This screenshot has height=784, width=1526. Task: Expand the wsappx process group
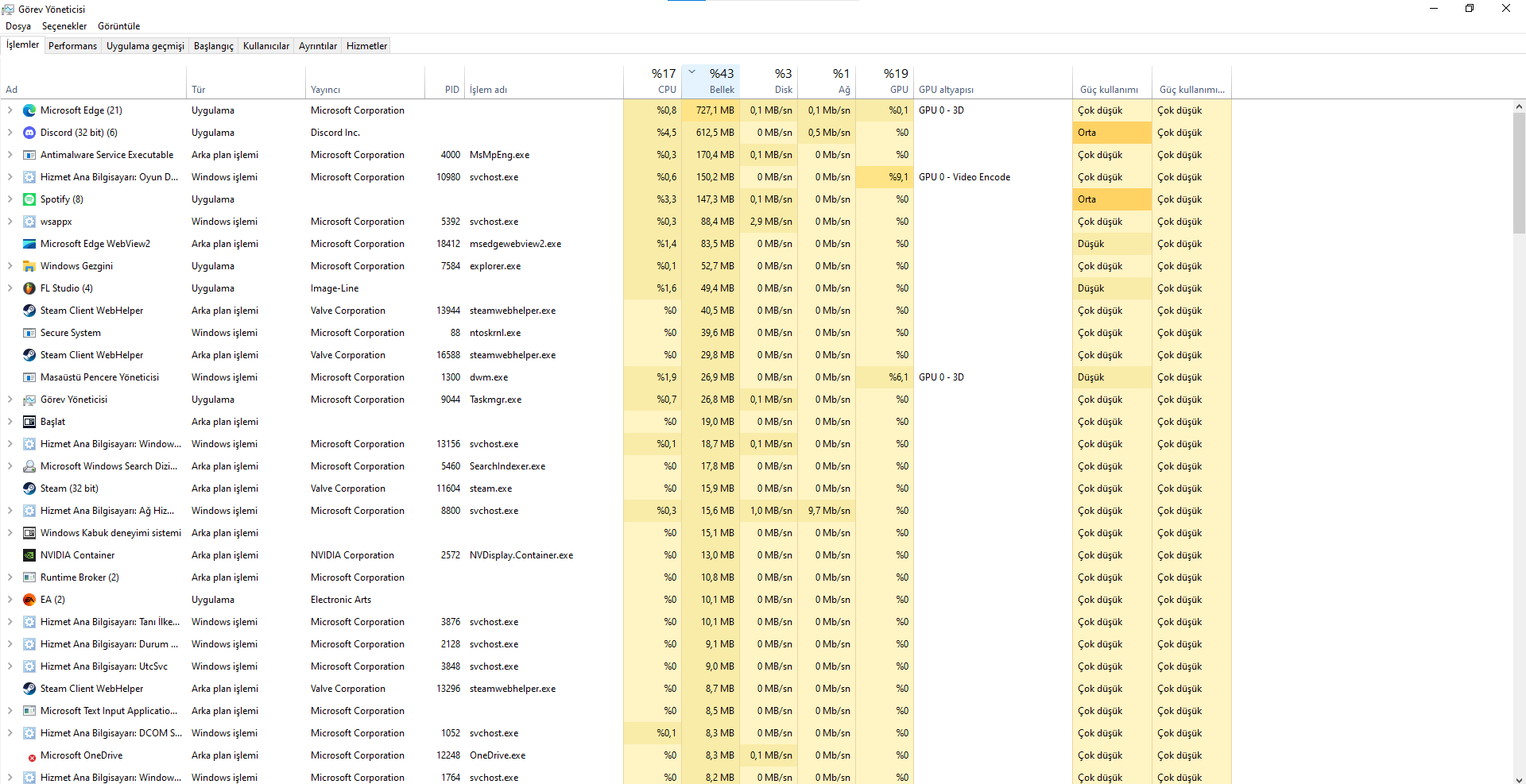pos(10,222)
